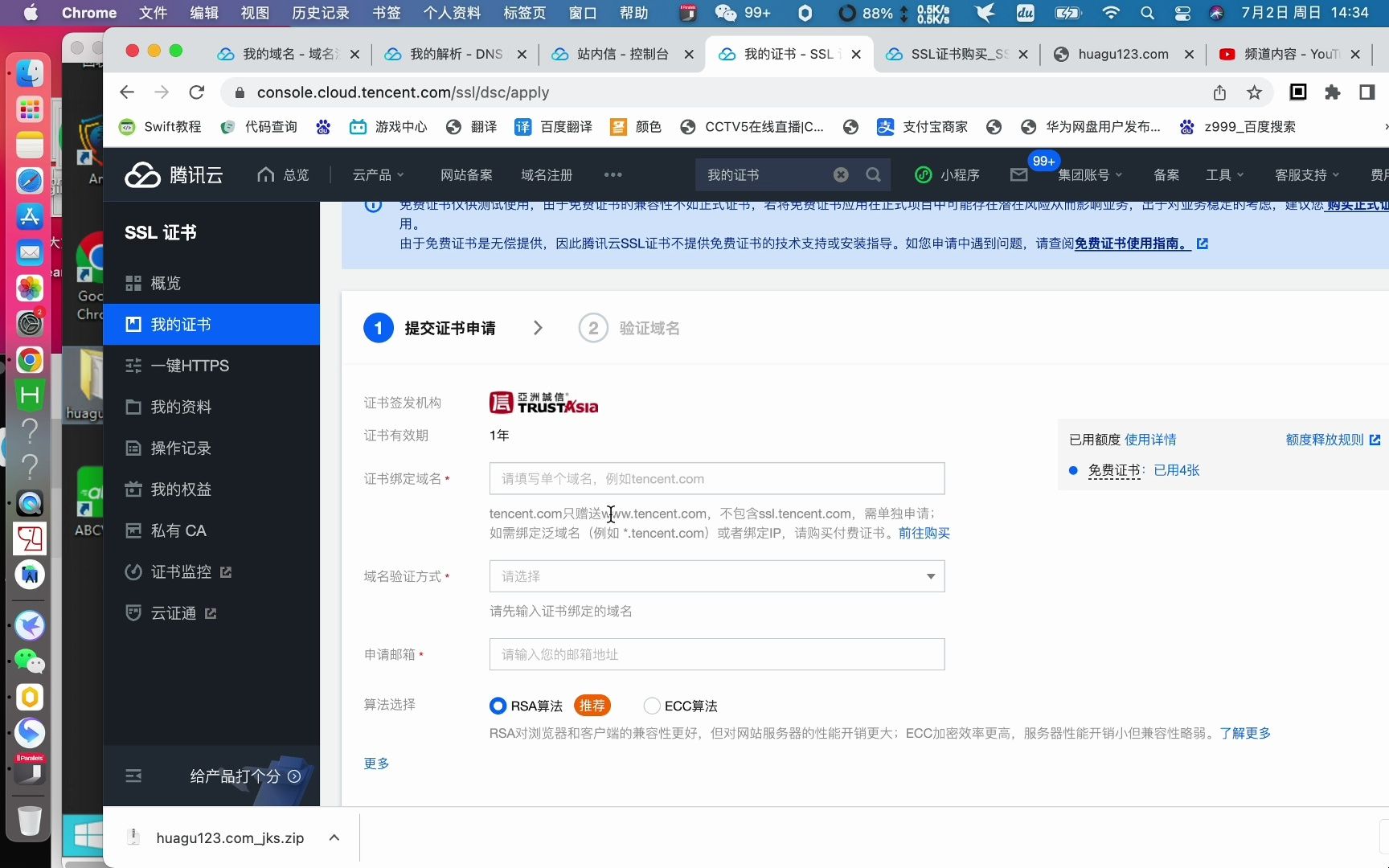Open 概览 in SSL sidebar

tap(211, 283)
